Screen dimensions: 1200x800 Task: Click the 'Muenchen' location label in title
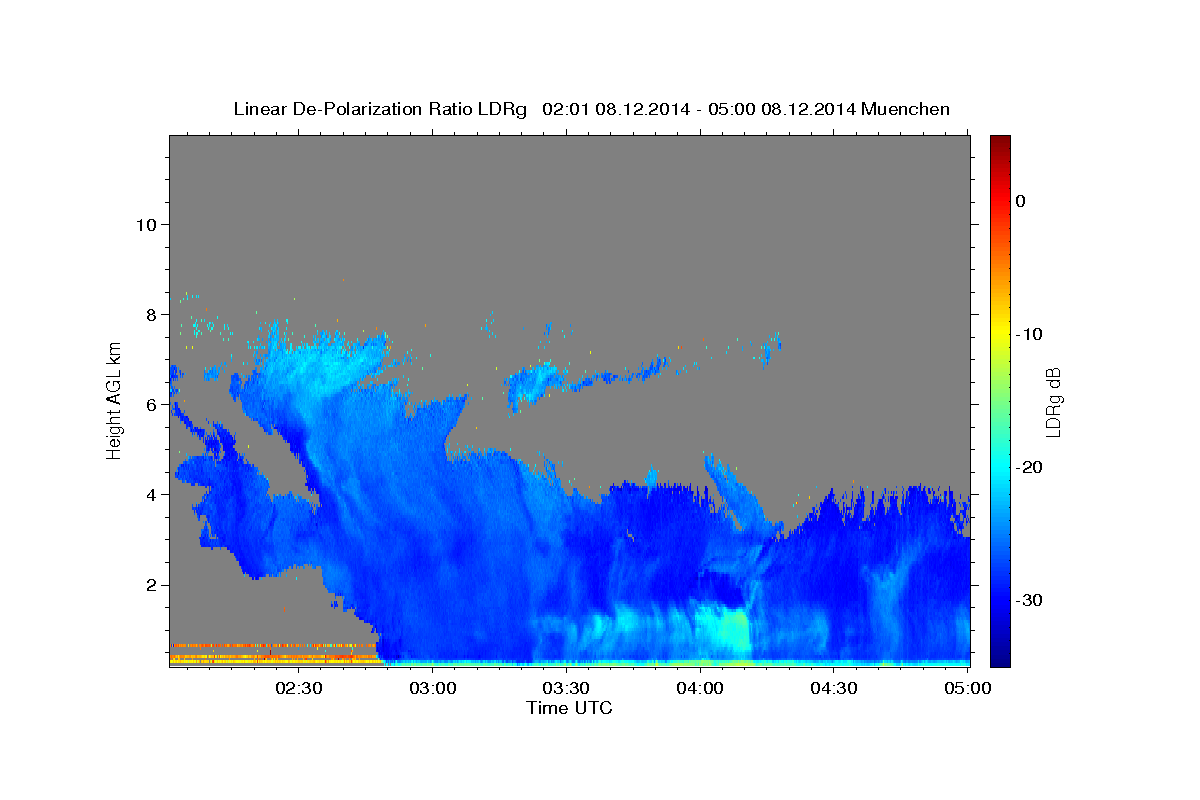pyautogui.click(x=907, y=109)
